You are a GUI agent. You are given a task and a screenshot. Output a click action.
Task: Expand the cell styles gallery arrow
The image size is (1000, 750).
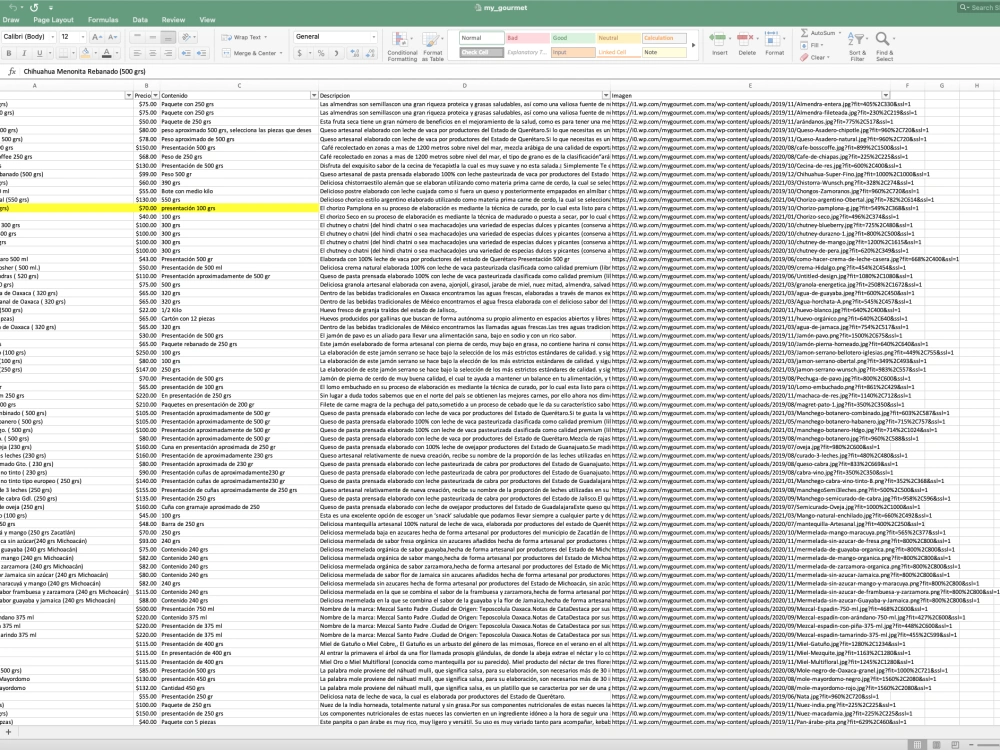pyautogui.click(x=694, y=45)
